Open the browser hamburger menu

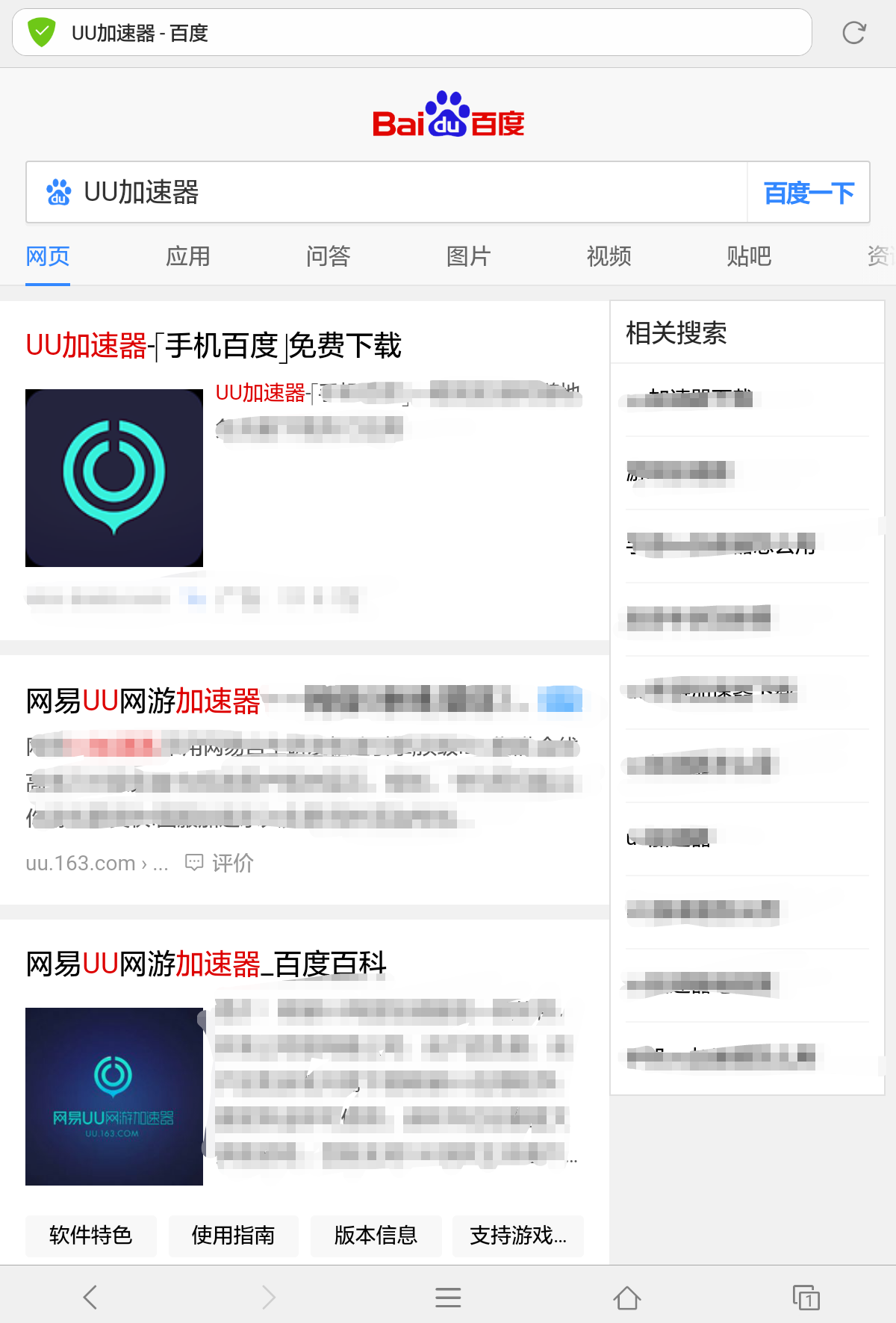pyautogui.click(x=448, y=1297)
